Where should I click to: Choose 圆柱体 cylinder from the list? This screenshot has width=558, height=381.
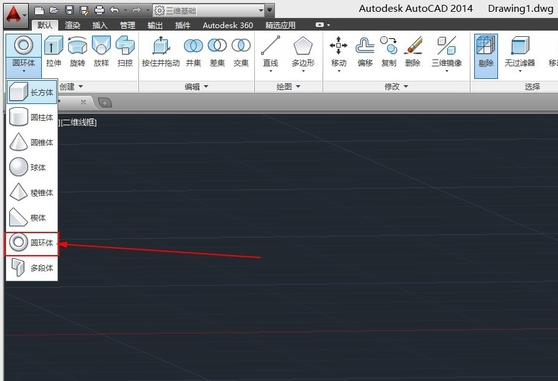click(32, 117)
